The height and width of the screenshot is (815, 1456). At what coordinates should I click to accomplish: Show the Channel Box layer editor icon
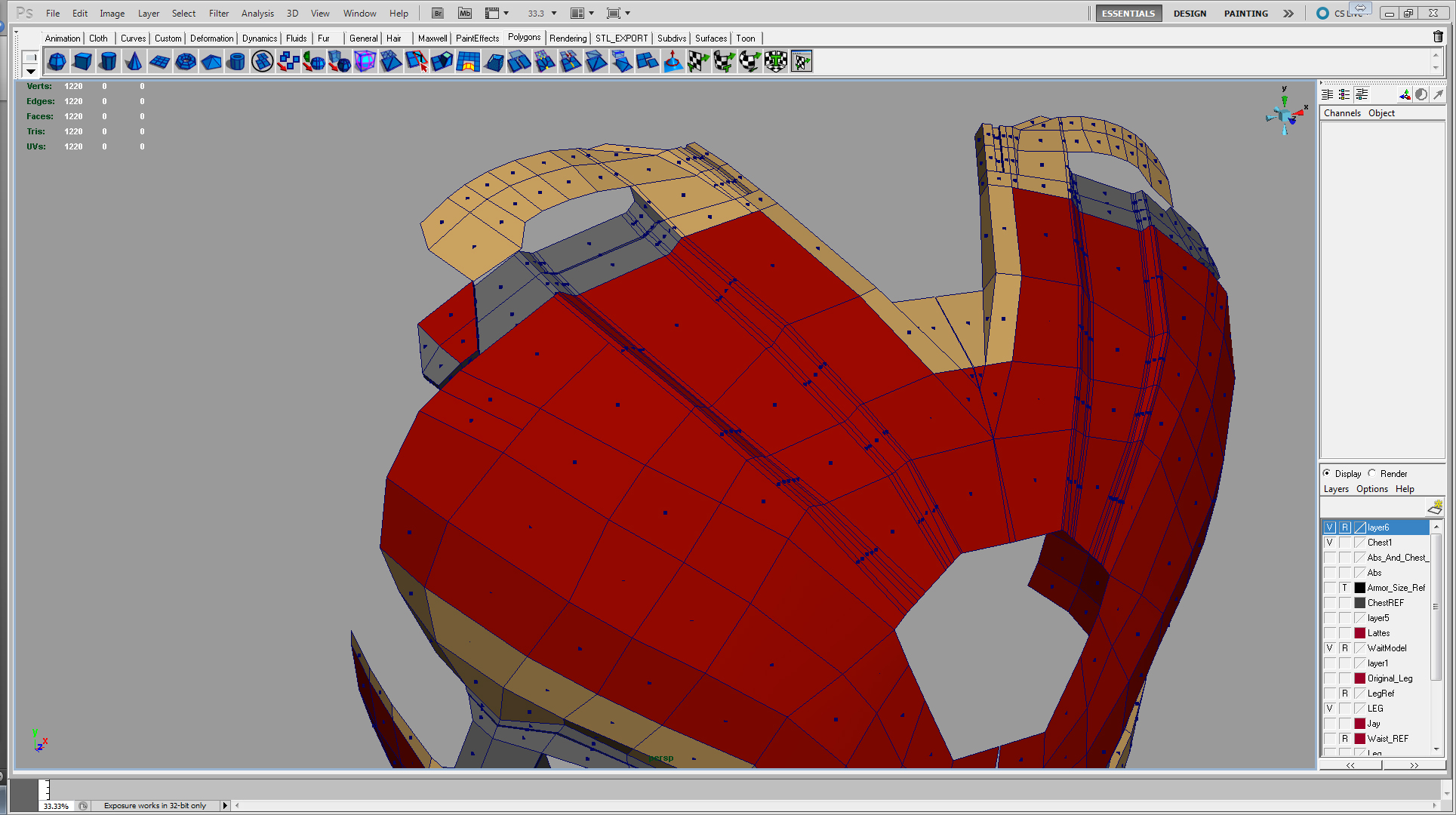click(1362, 94)
